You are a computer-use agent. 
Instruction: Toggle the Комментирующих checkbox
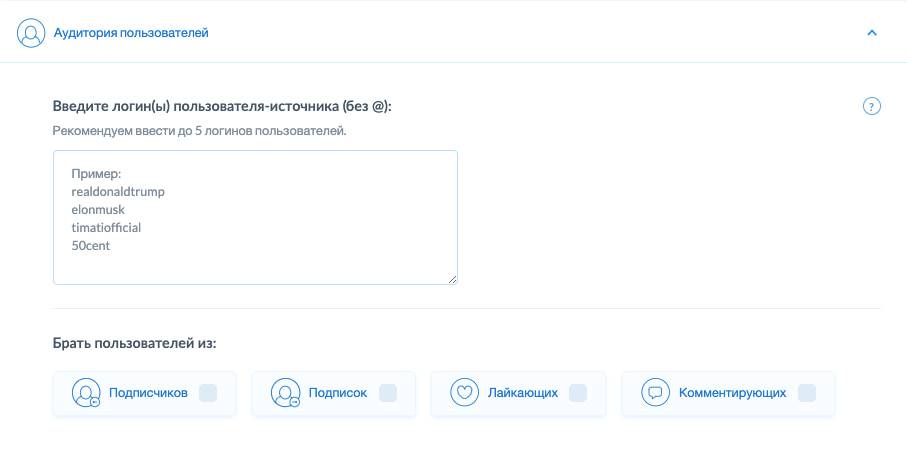pyautogui.click(x=806, y=393)
